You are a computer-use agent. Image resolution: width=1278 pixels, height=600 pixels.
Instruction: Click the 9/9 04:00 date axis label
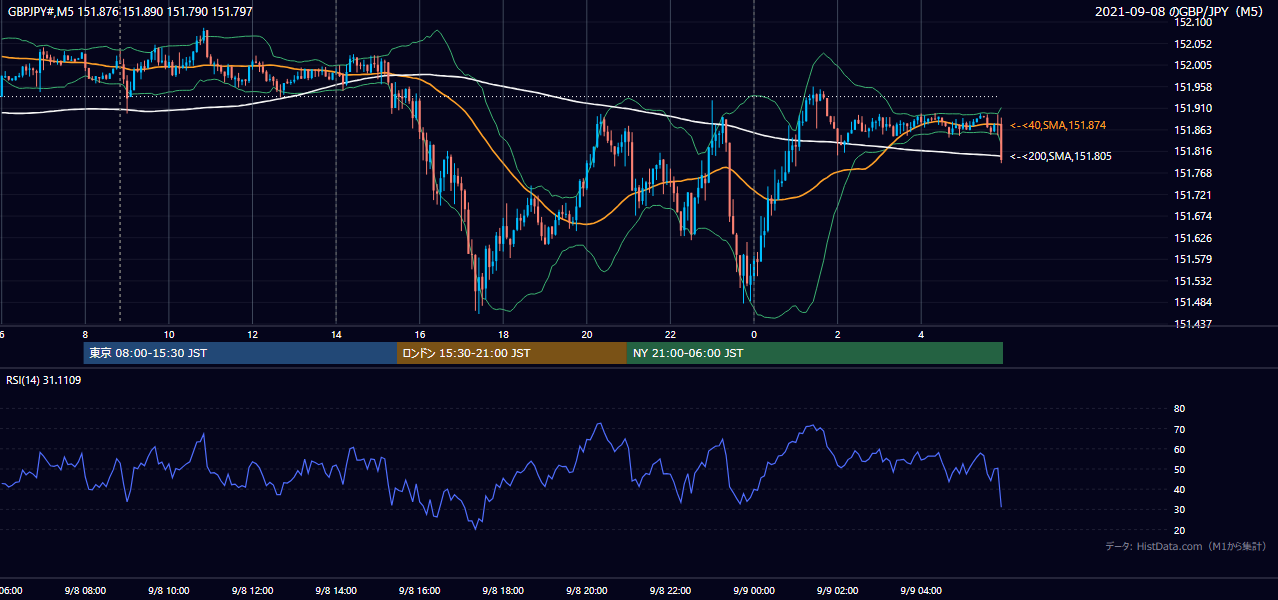[921, 590]
